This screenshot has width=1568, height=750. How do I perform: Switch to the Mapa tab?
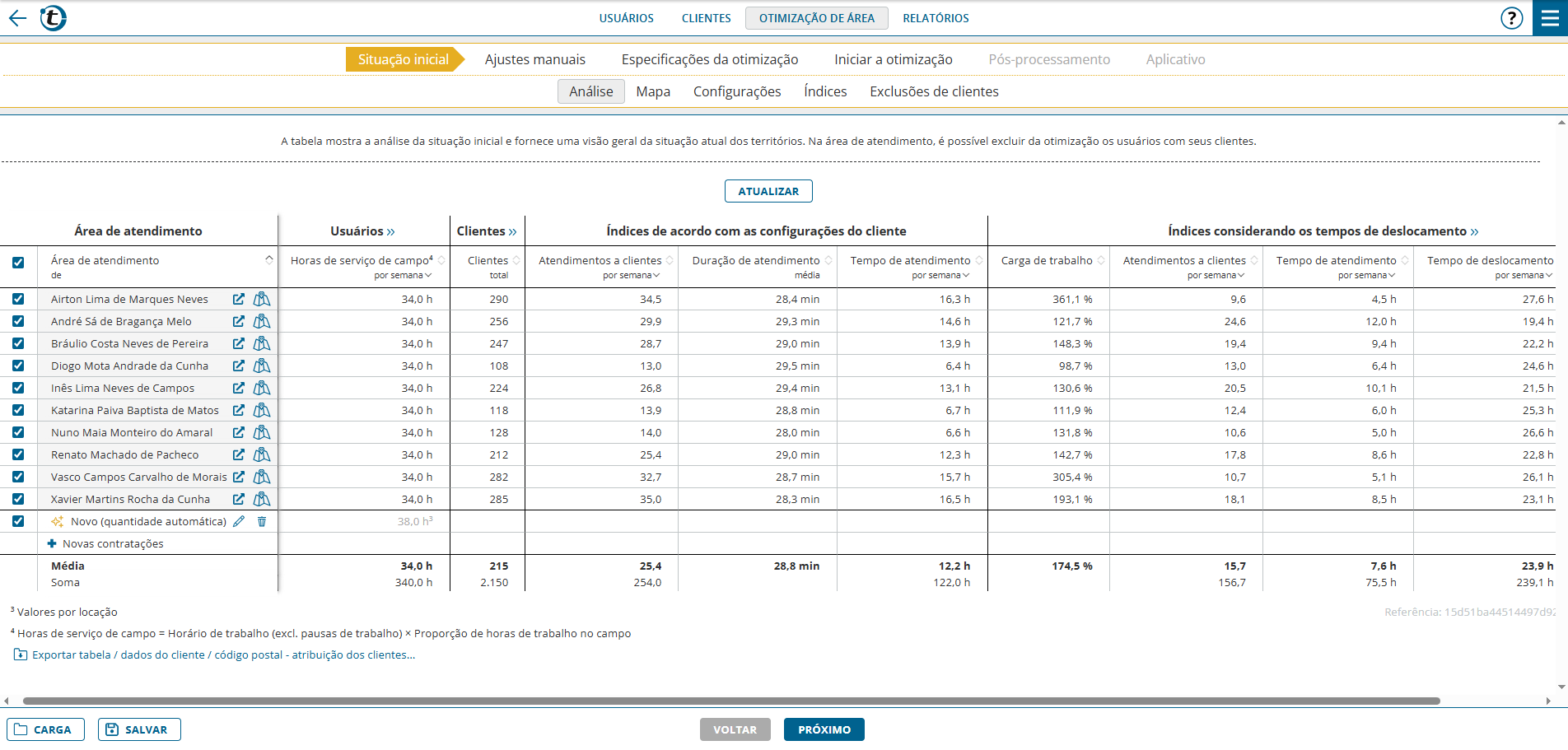[652, 91]
